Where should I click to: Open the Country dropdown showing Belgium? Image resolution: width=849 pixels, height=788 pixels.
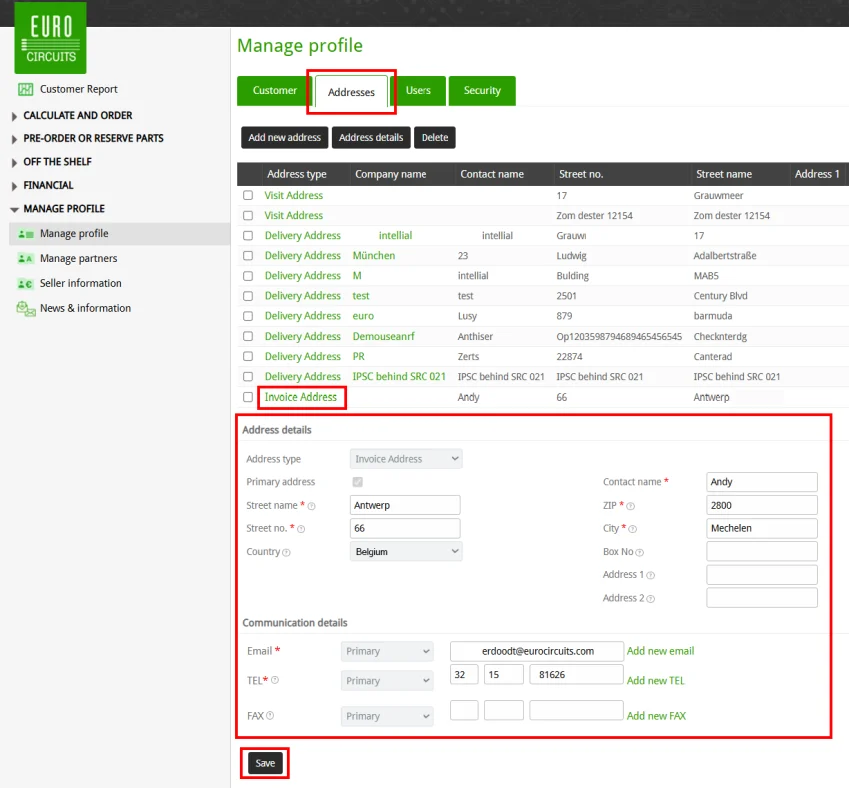pos(406,551)
